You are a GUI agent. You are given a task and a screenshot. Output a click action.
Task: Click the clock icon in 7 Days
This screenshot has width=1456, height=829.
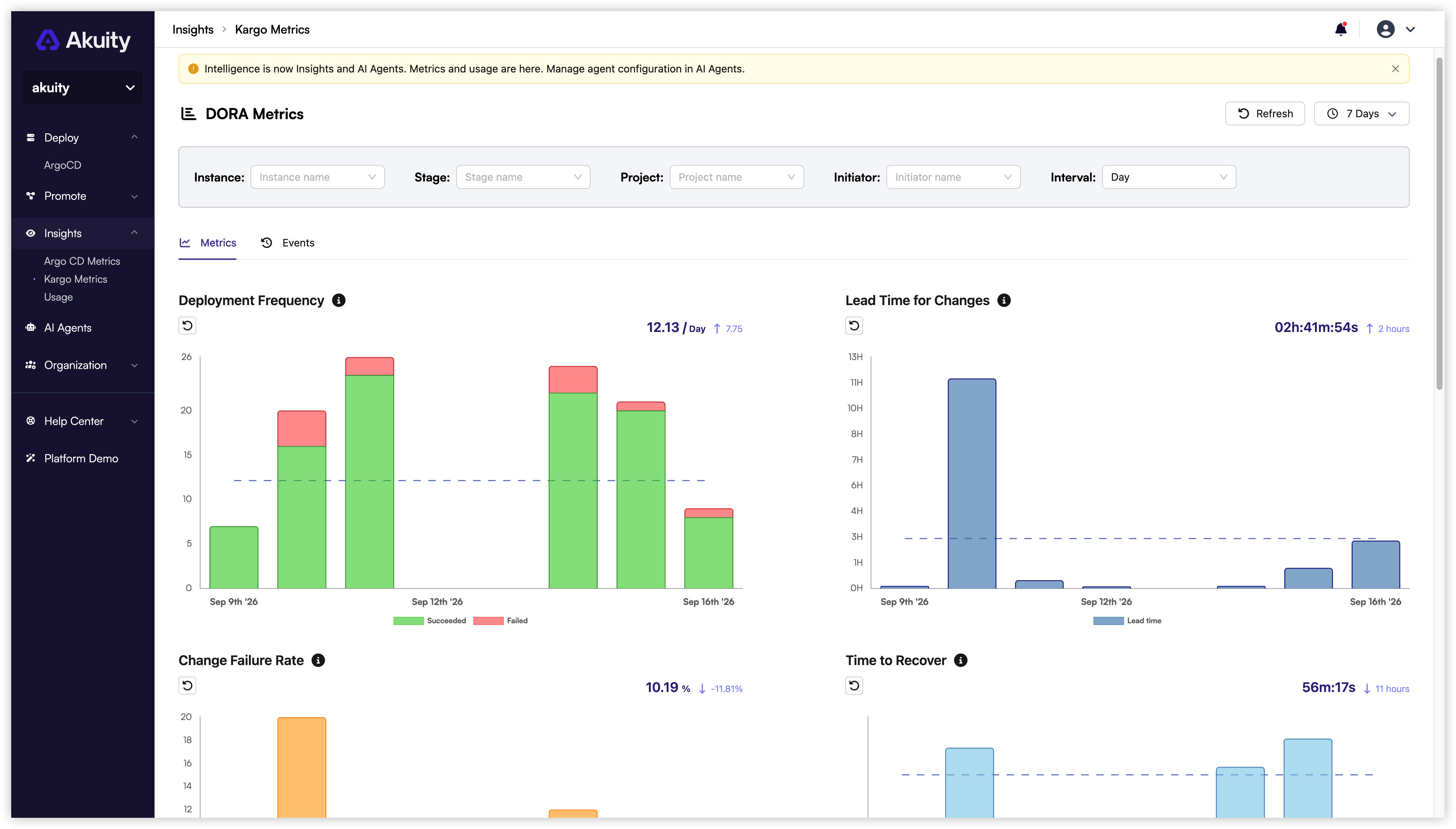pos(1332,114)
